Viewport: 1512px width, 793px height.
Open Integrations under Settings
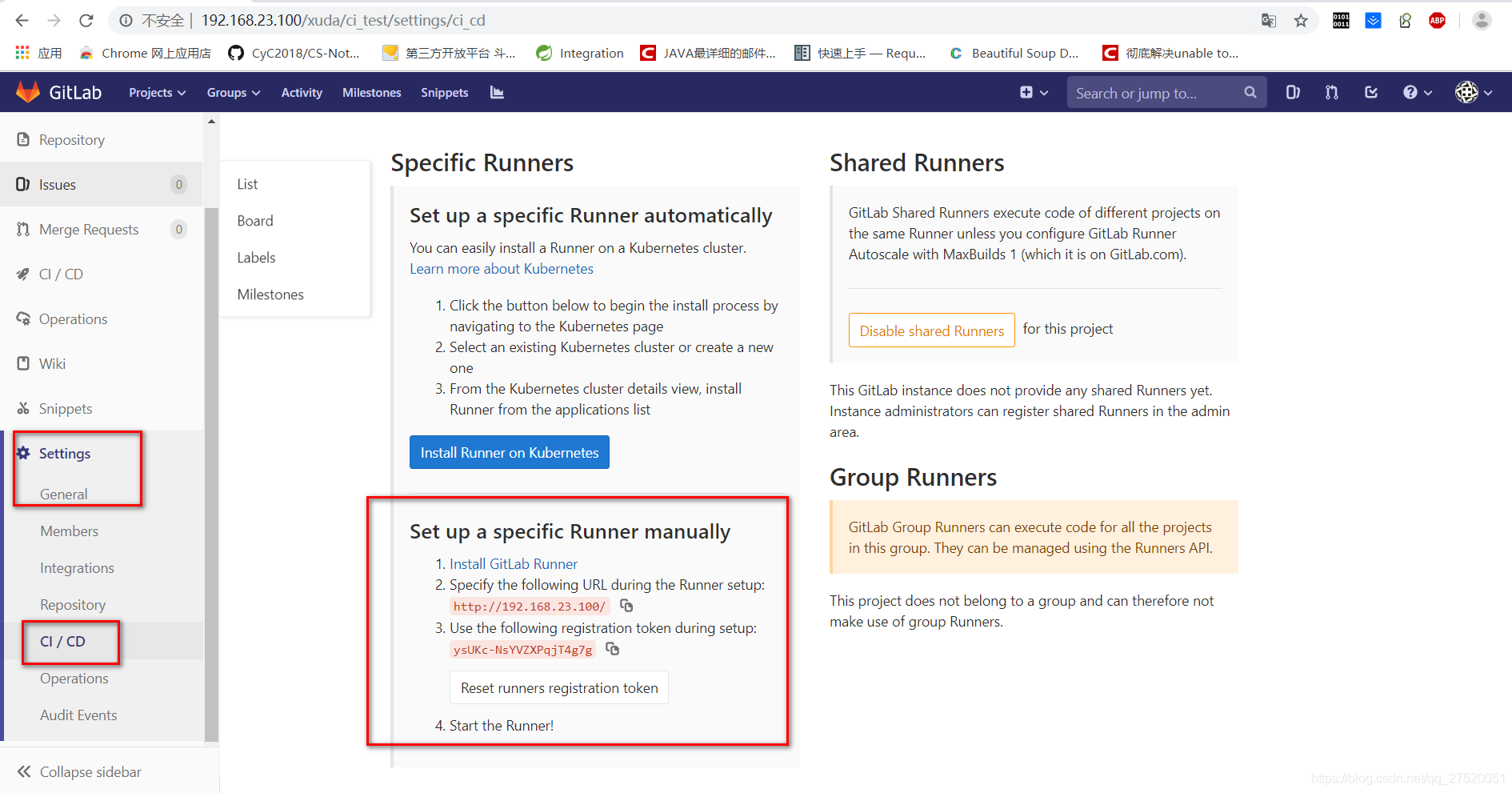click(x=77, y=568)
